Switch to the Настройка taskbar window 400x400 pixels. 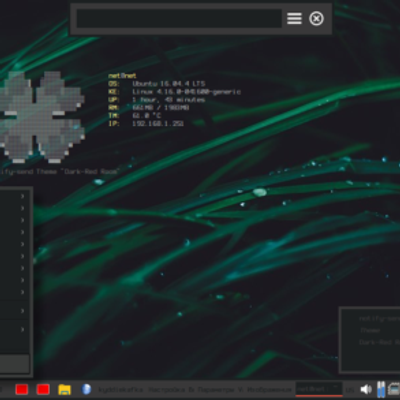[167, 389]
